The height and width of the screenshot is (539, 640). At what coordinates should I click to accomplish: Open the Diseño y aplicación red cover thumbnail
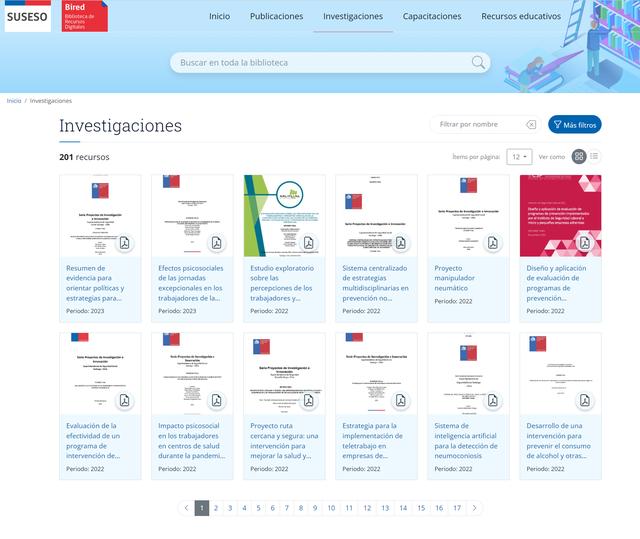coord(560,215)
